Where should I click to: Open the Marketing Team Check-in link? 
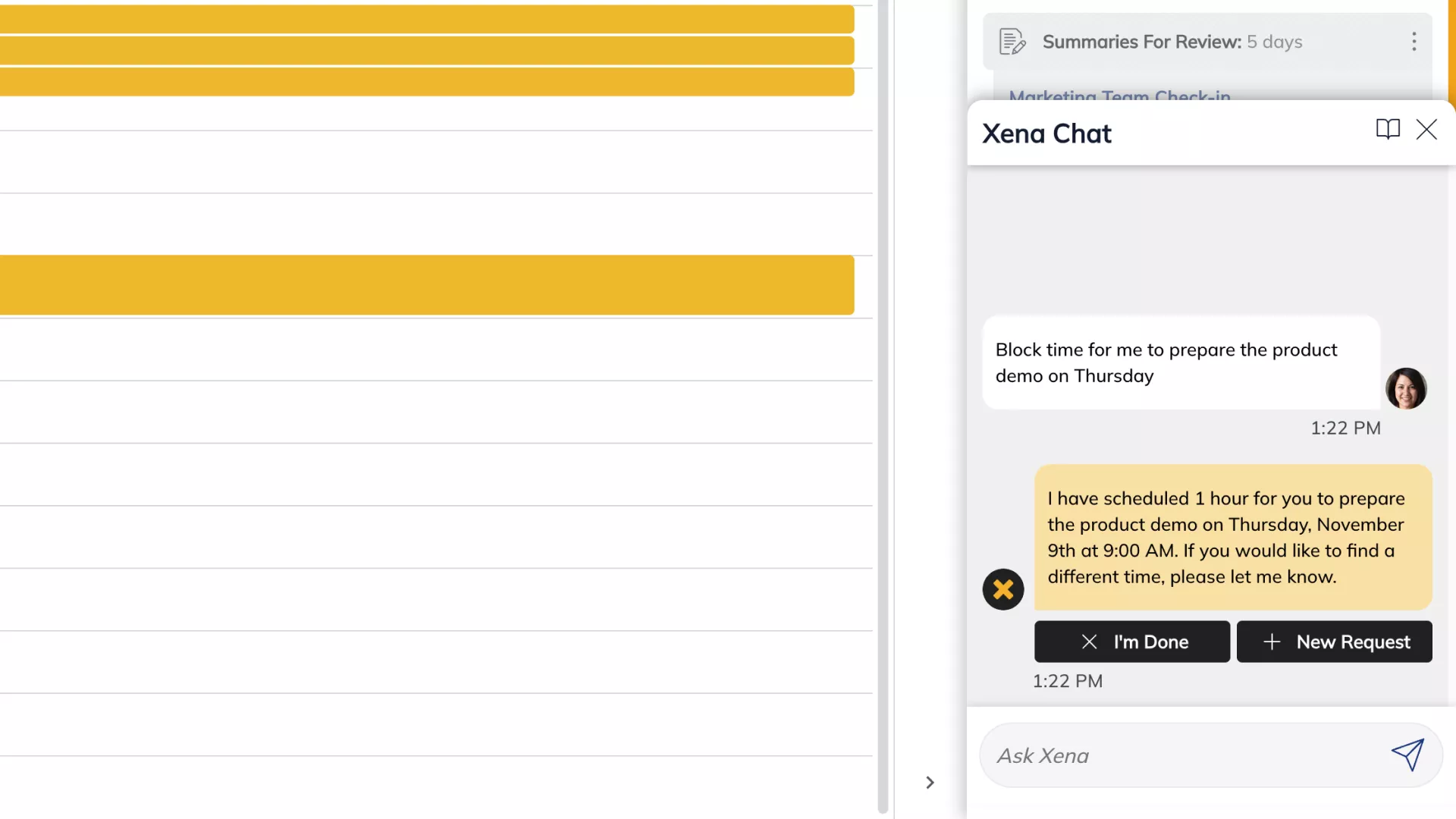[1119, 96]
